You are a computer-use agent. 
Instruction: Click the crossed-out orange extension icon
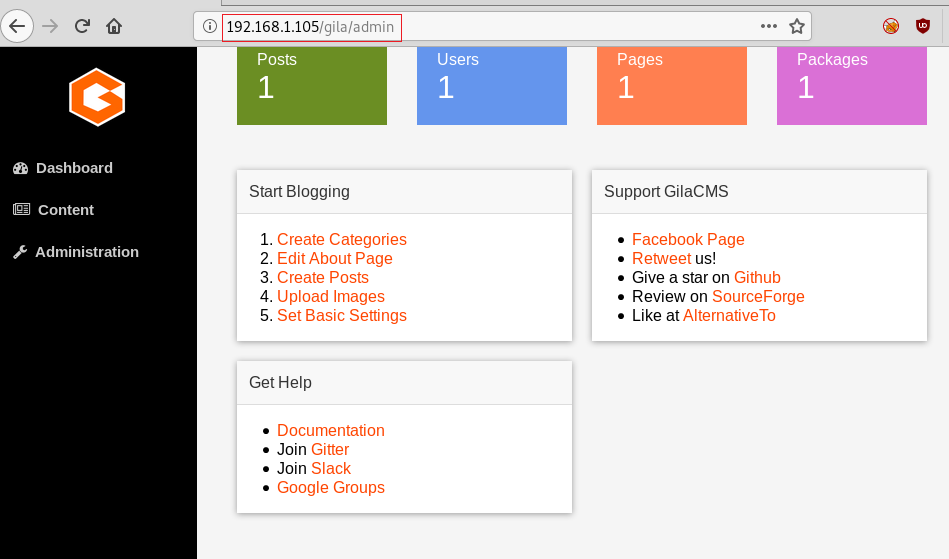pyautogui.click(x=890, y=26)
